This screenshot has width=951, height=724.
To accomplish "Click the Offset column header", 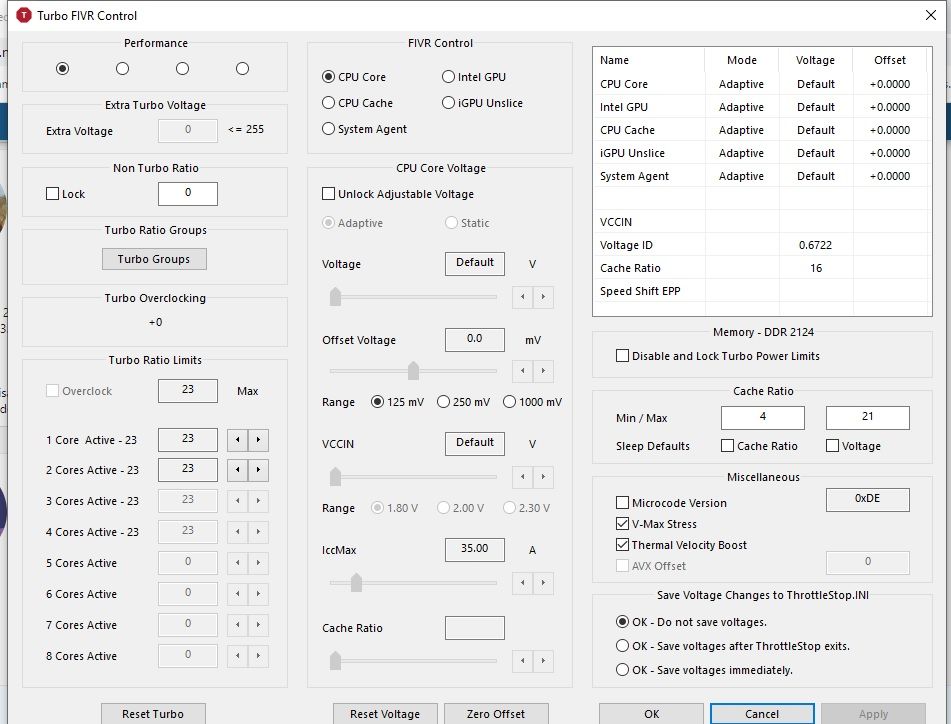I will point(890,60).
